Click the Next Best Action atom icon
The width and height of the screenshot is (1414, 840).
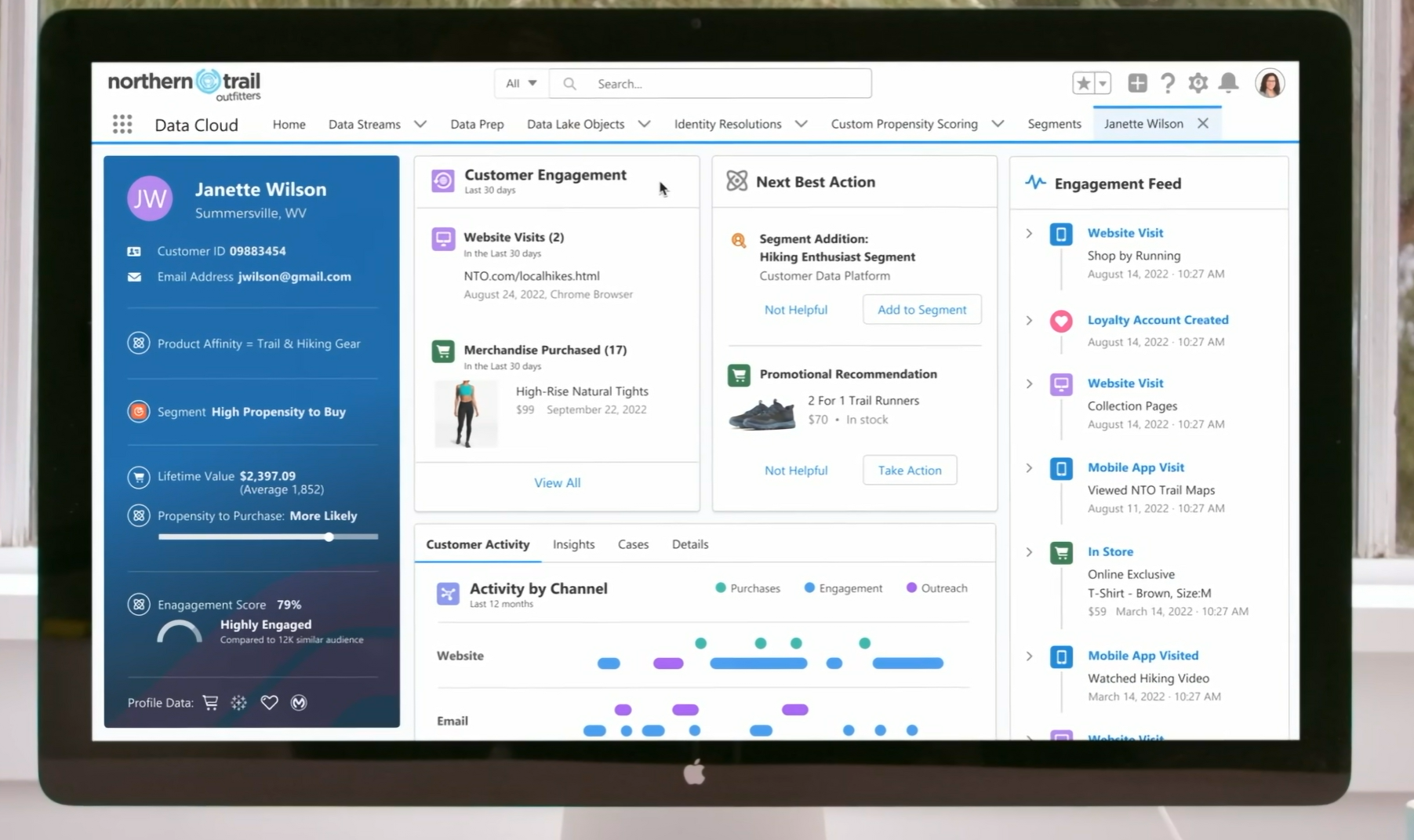click(737, 181)
